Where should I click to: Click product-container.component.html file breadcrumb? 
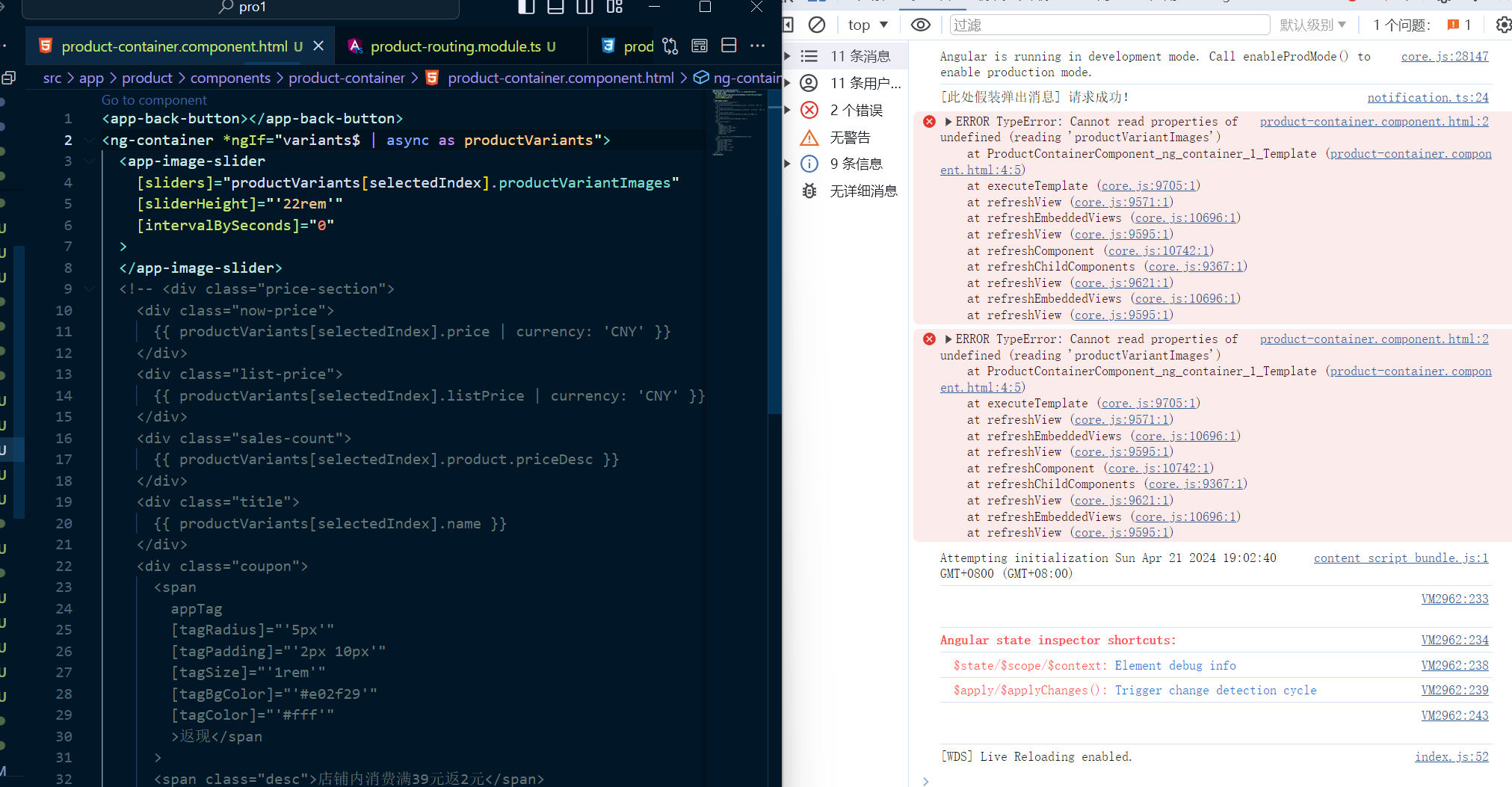(x=561, y=78)
